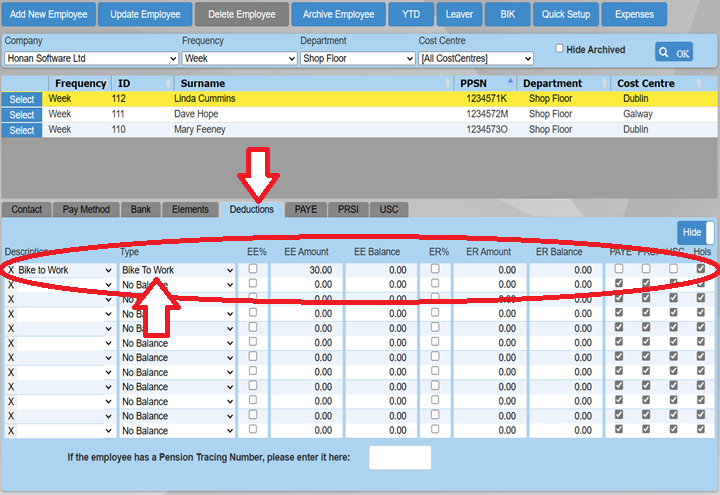This screenshot has width=720, height=495.
Task: Open the Department dropdown
Action: tap(357, 59)
